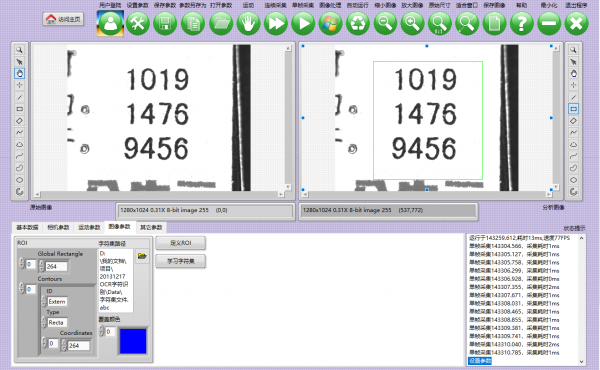Click vertical scrollbar of left image view
This screenshot has width=600, height=370.
[289, 117]
